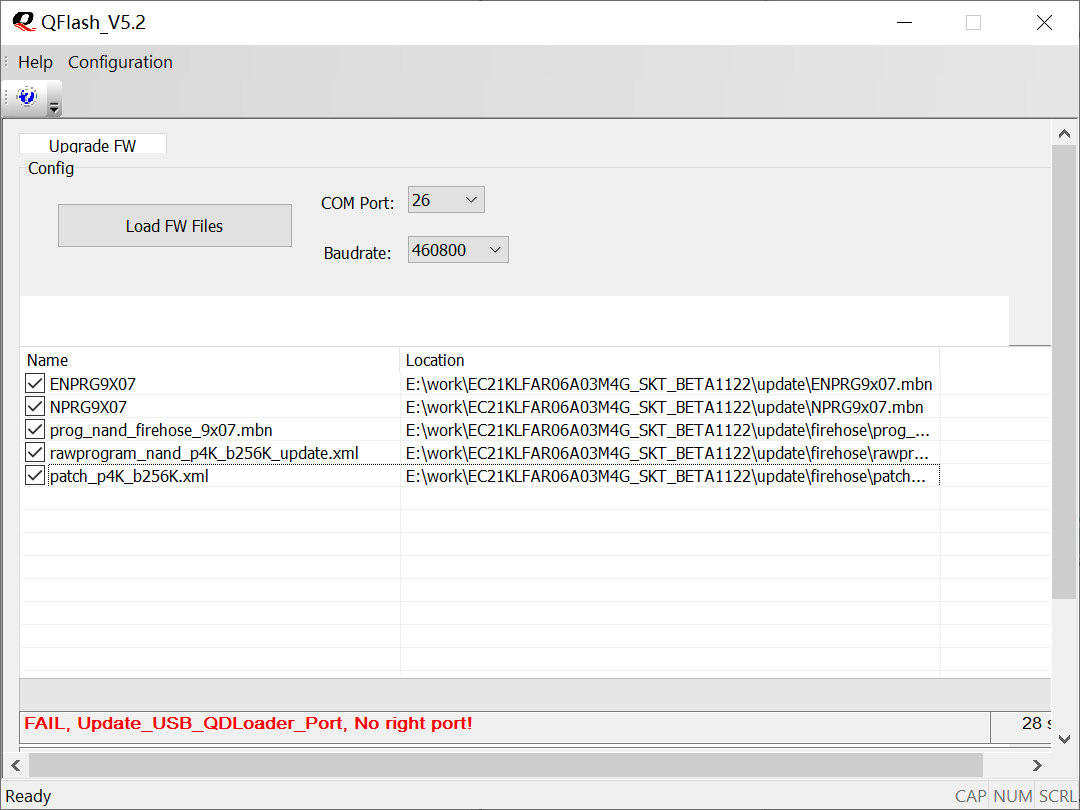Click the NUM indicator in status bar
This screenshot has height=810, width=1080.
(x=1012, y=796)
